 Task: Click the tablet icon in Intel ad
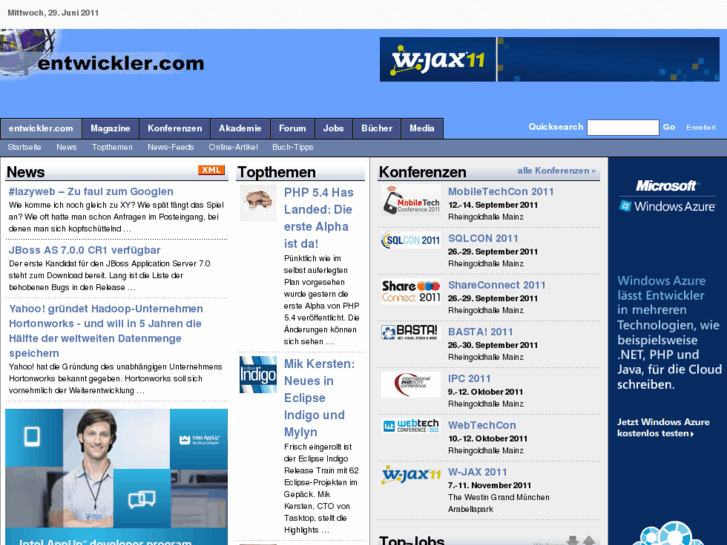pos(32,436)
